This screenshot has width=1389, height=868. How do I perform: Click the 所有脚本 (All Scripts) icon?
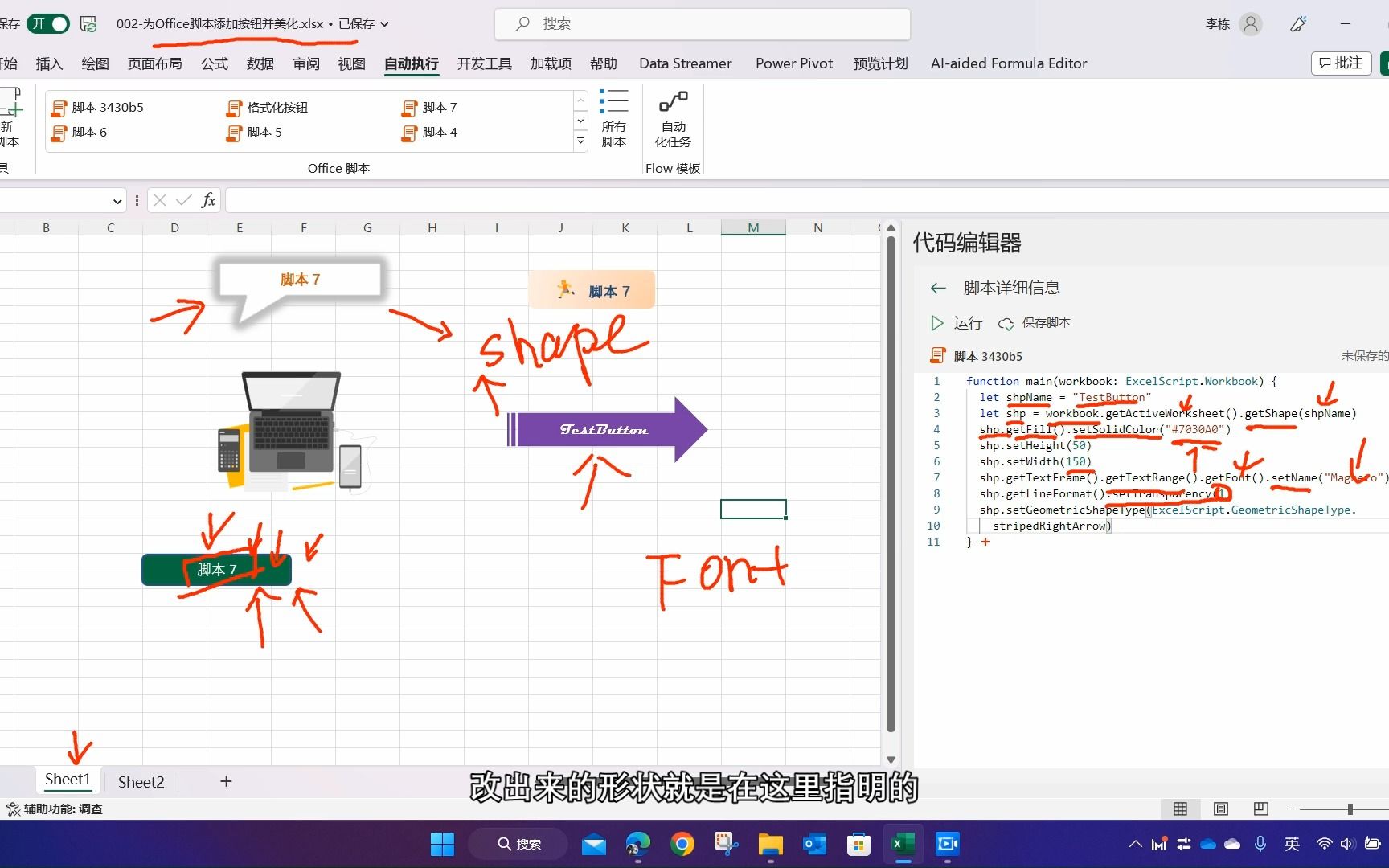[613, 119]
